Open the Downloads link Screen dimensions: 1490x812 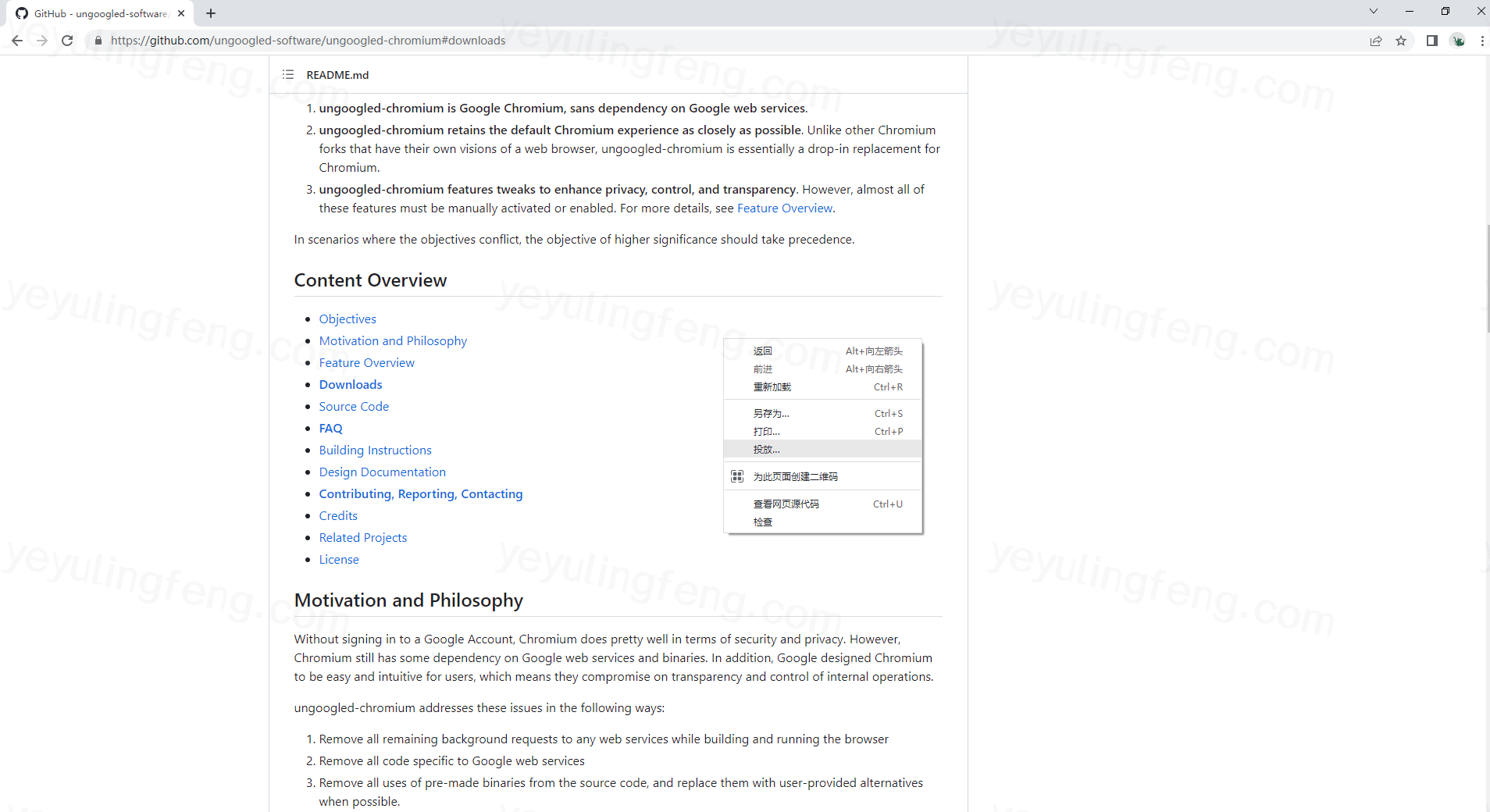351,384
